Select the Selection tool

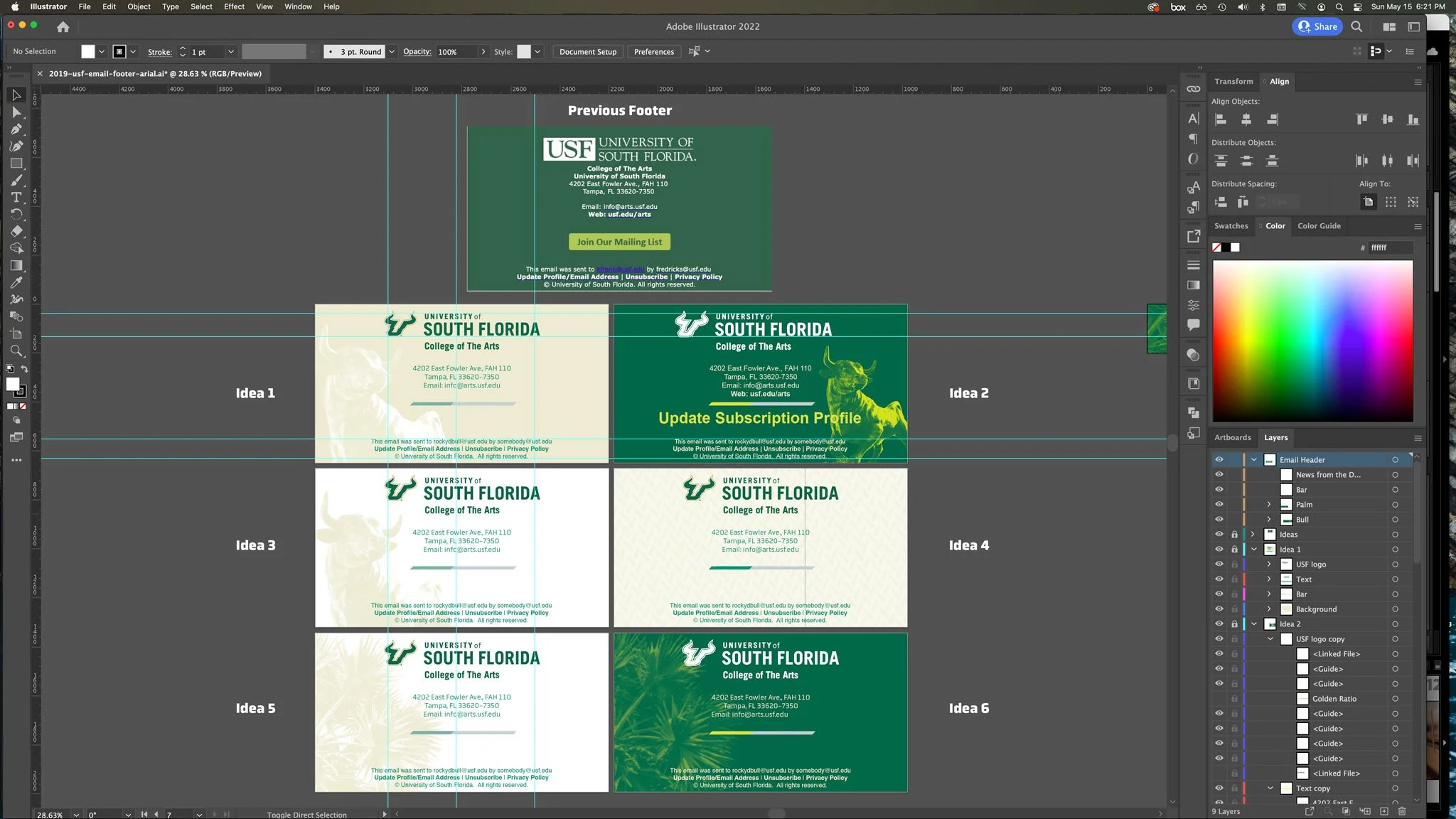(x=16, y=95)
